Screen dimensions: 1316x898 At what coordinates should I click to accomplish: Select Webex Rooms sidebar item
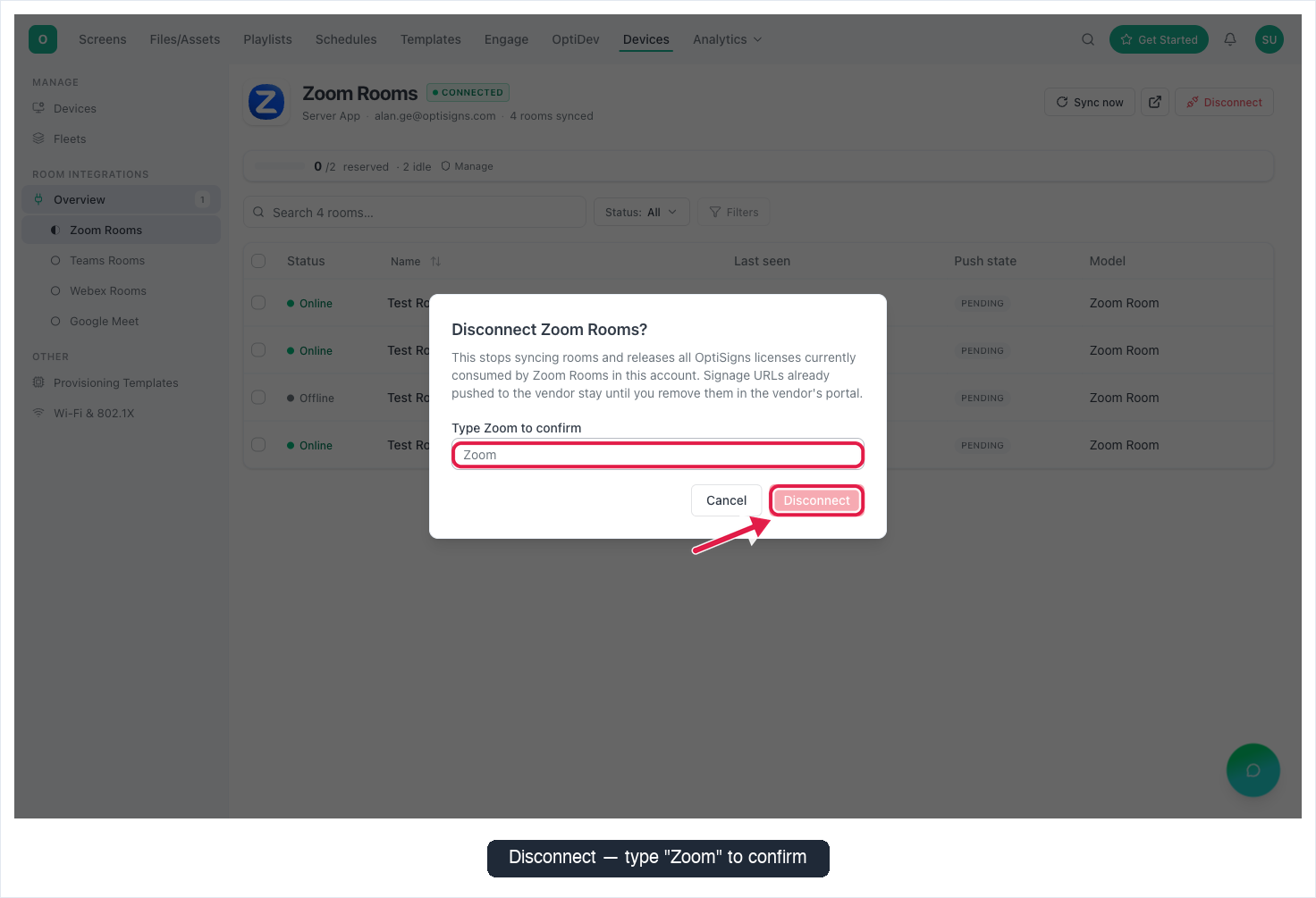pos(121,291)
